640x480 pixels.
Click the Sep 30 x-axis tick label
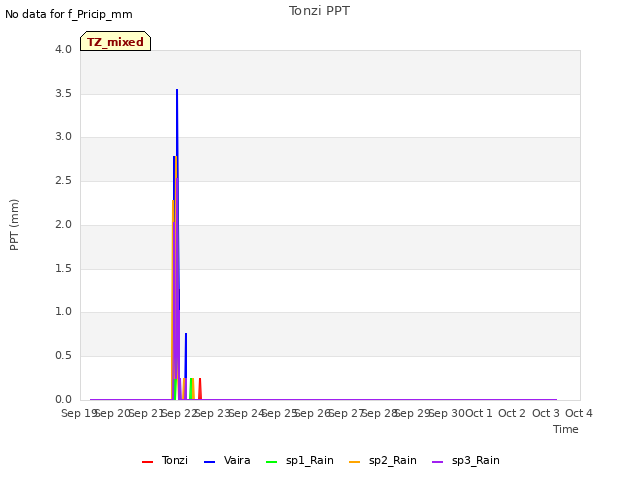447,413
